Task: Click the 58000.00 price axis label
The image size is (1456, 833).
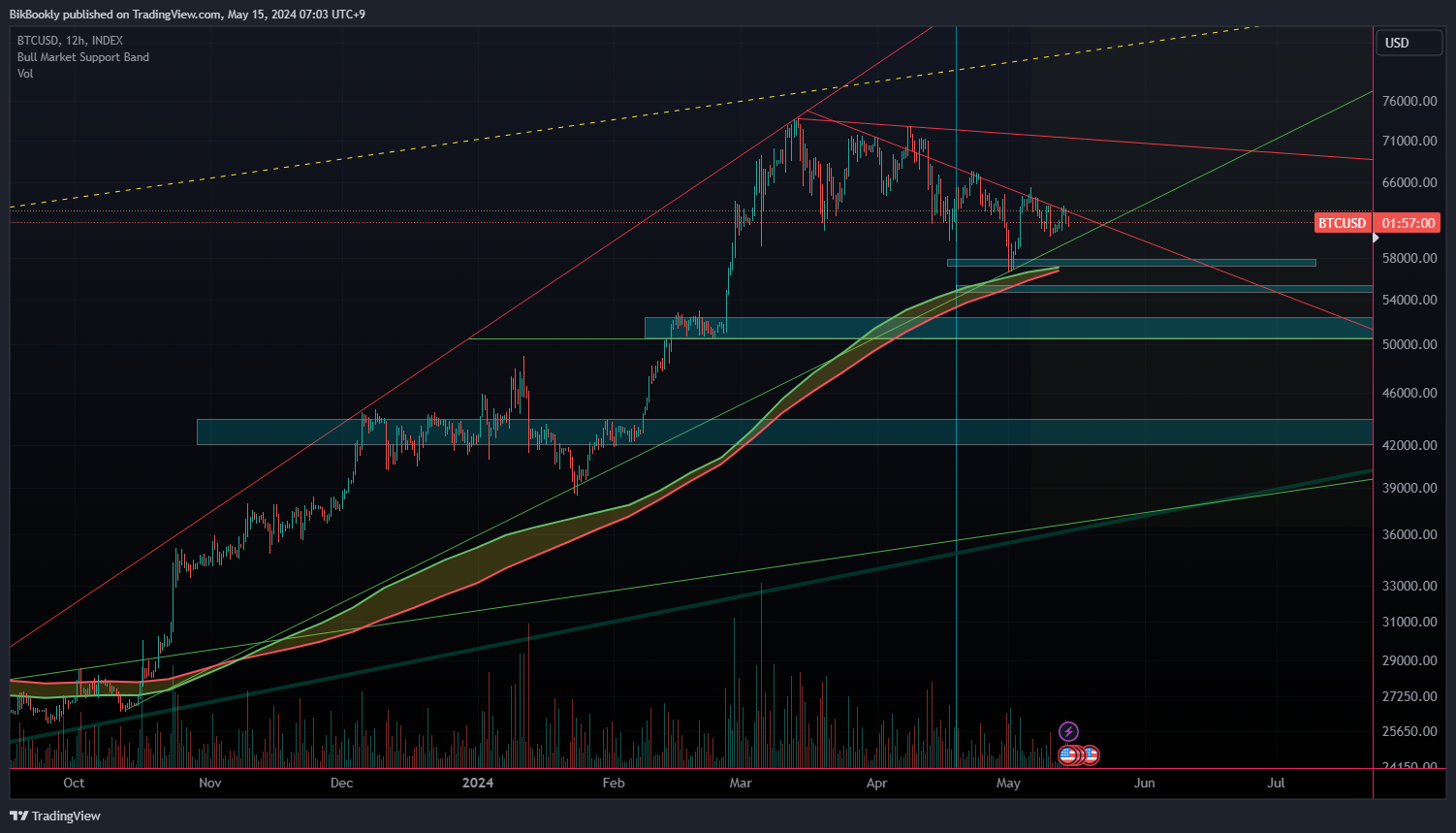Action: click(x=1409, y=258)
